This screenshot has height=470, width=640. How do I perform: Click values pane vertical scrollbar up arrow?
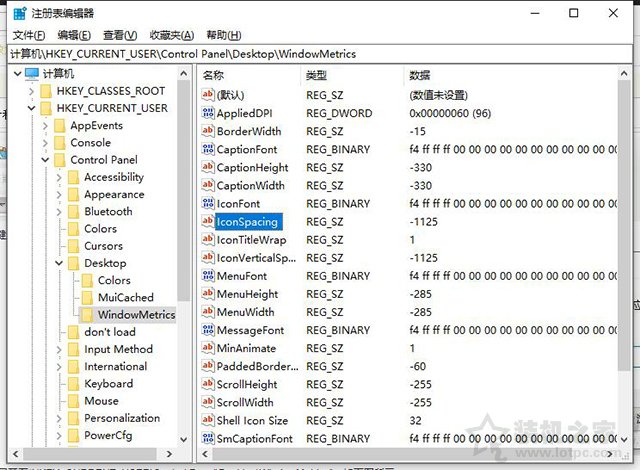624,74
